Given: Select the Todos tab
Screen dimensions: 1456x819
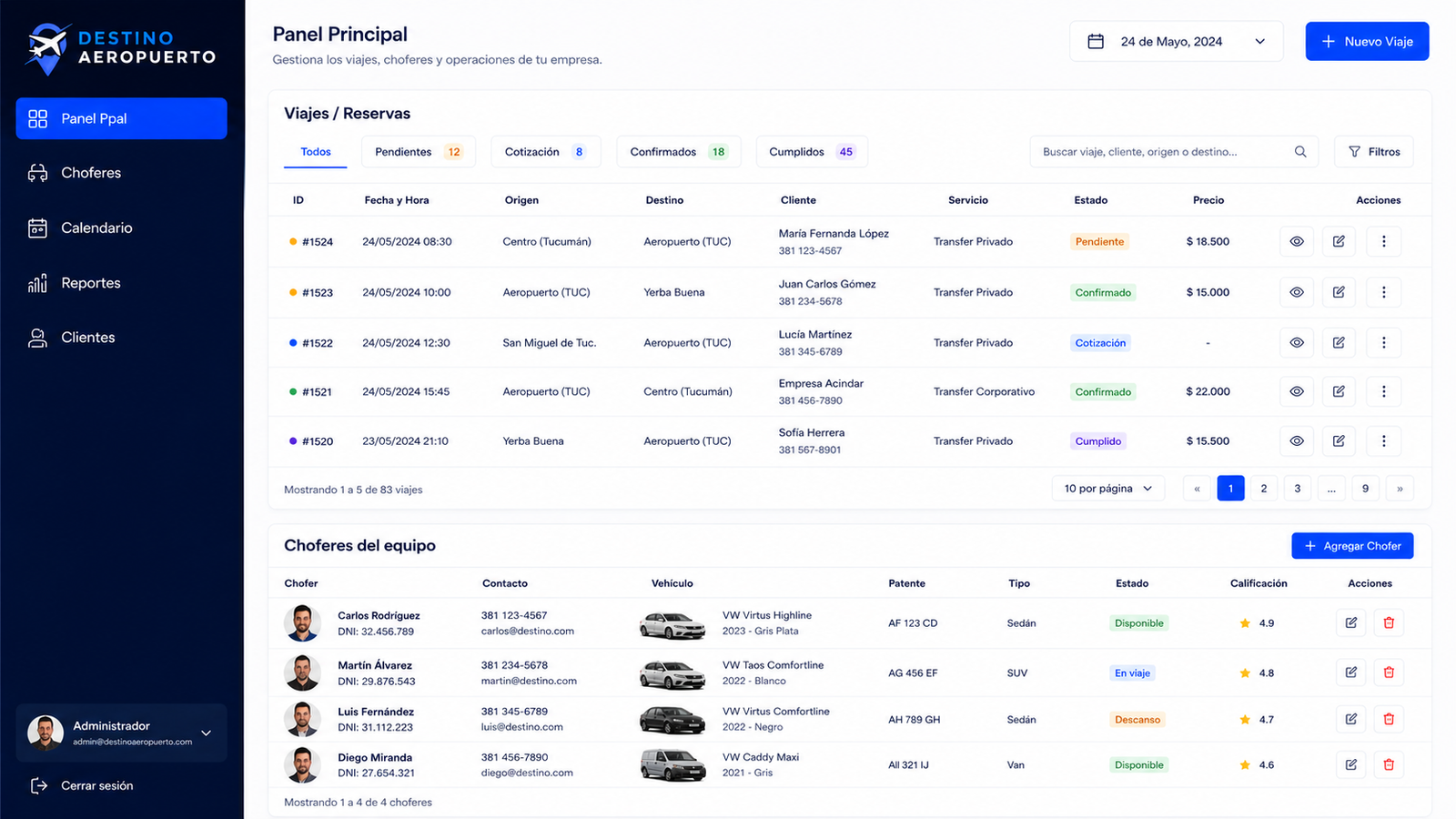Looking at the screenshot, I should (316, 152).
